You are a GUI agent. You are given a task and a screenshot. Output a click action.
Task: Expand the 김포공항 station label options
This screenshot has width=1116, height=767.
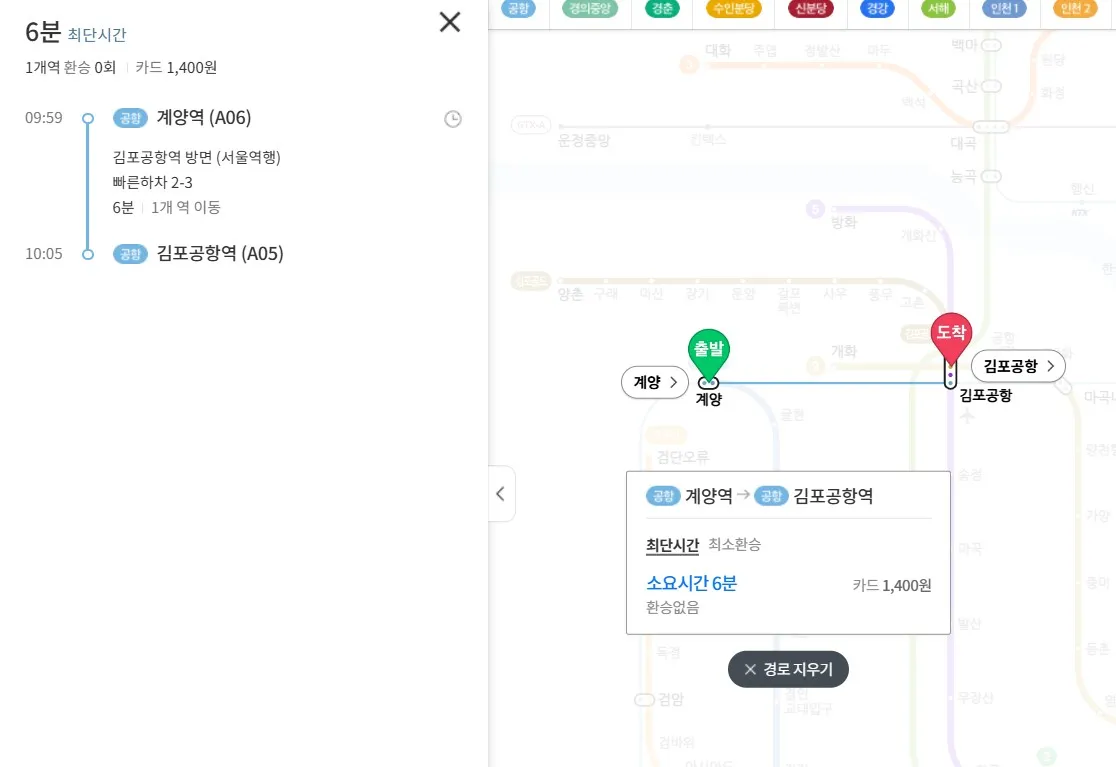click(x=1017, y=366)
